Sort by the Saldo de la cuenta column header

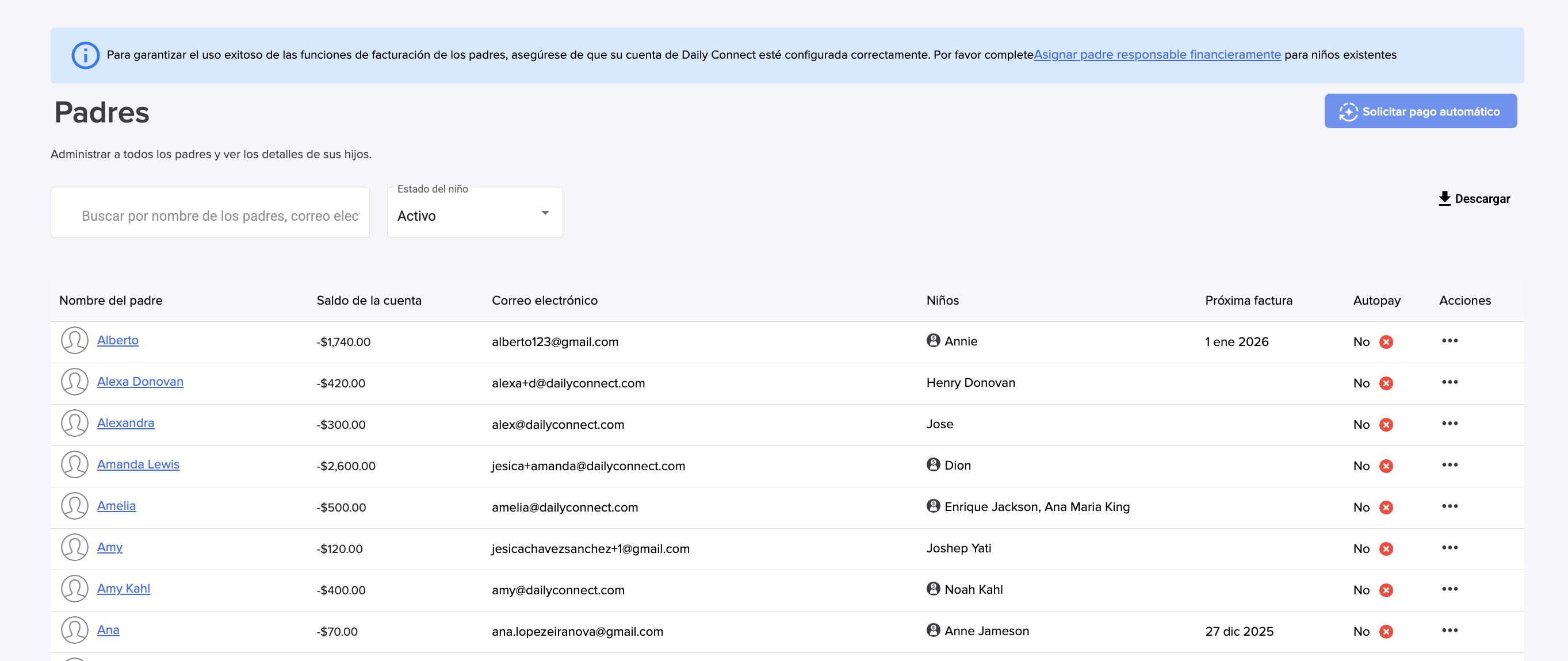368,301
